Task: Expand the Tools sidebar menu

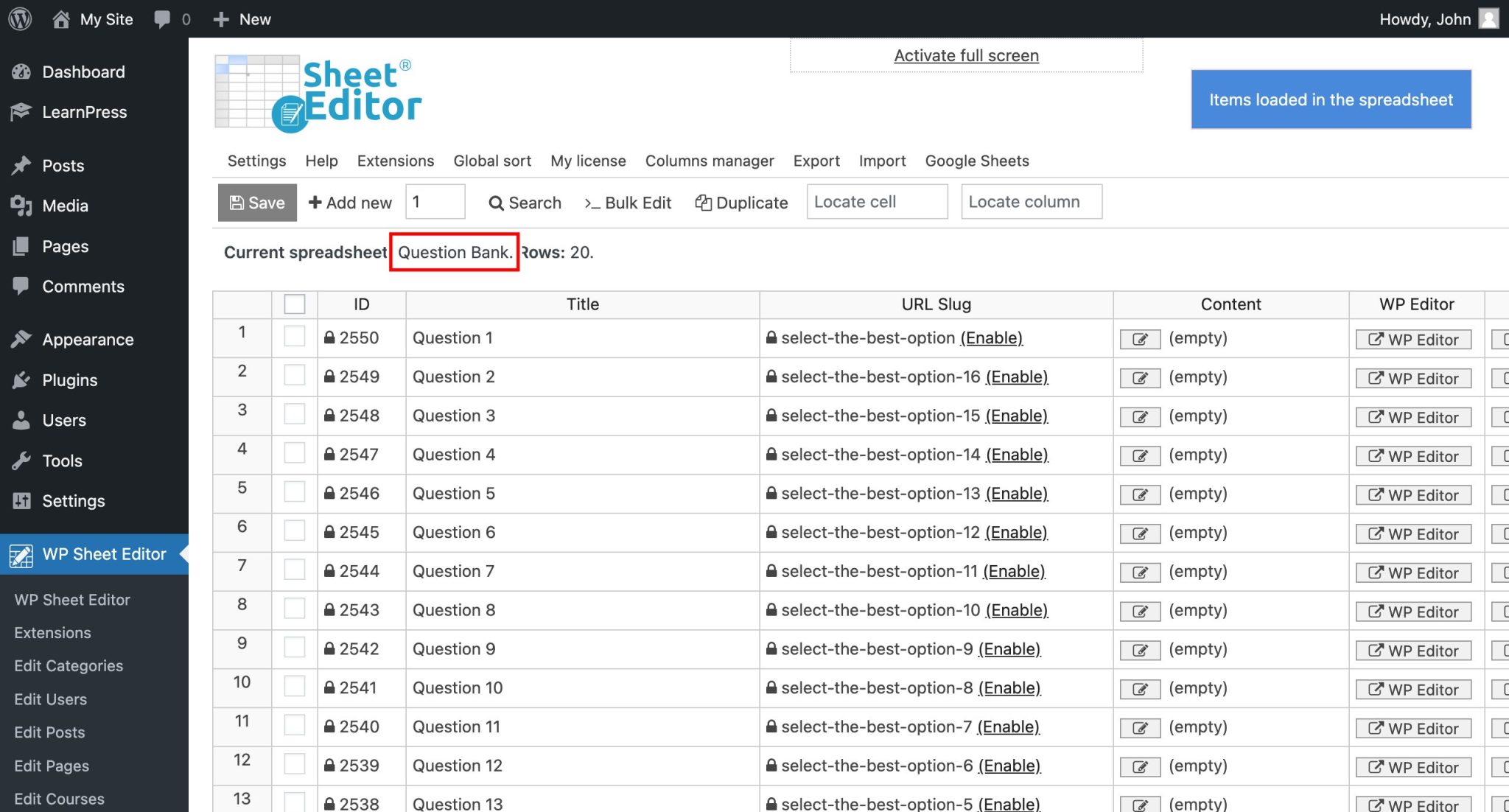Action: click(x=63, y=461)
